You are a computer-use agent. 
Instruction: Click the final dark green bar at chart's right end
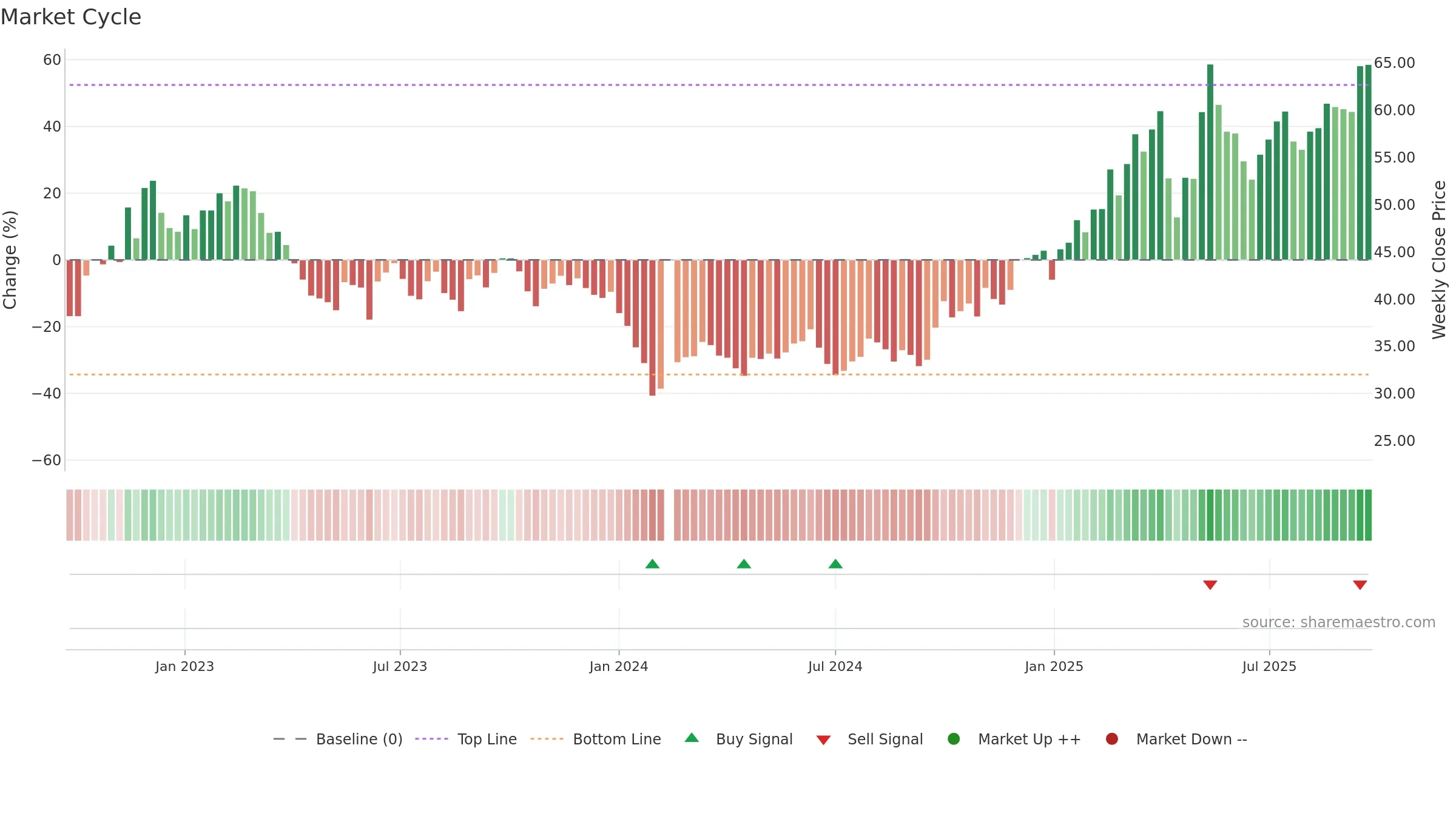(x=1368, y=162)
